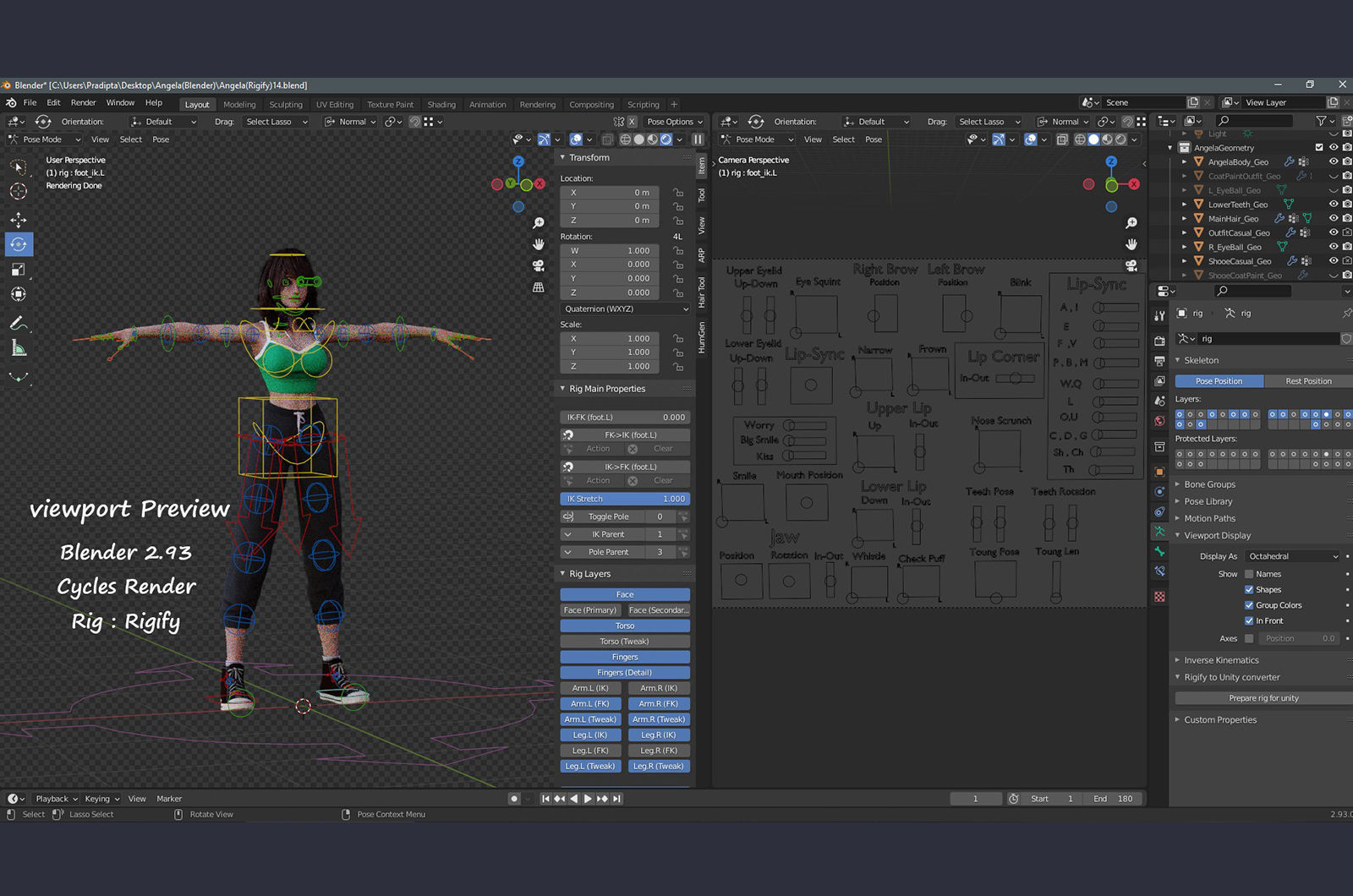Image resolution: width=1353 pixels, height=896 pixels.
Task: Open the Pose Options dropdown
Action: (x=674, y=122)
